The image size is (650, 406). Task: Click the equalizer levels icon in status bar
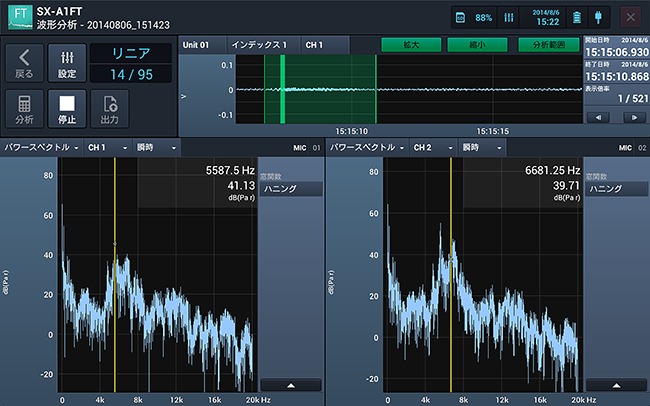tap(508, 17)
